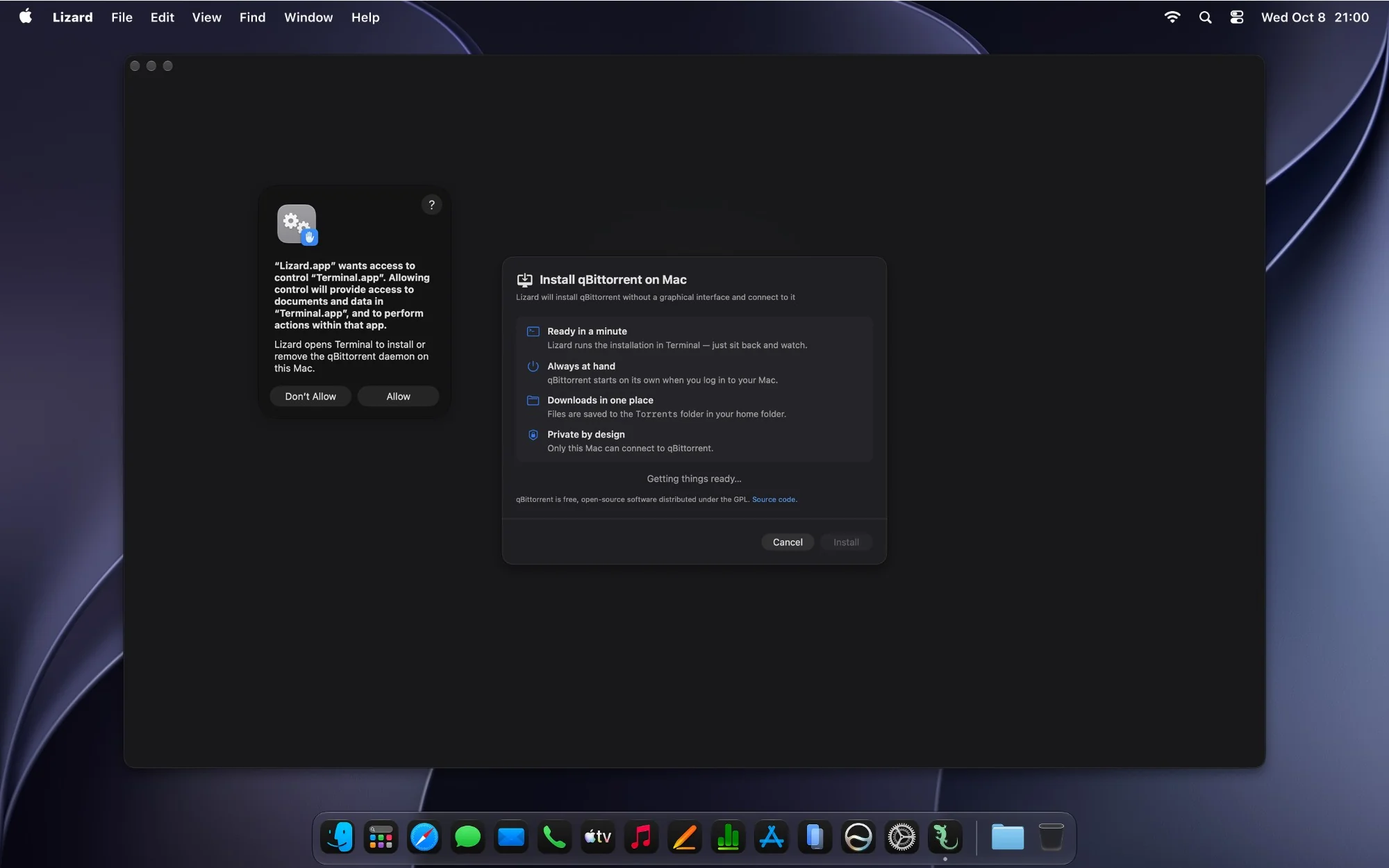Open the Apple menu

click(26, 17)
